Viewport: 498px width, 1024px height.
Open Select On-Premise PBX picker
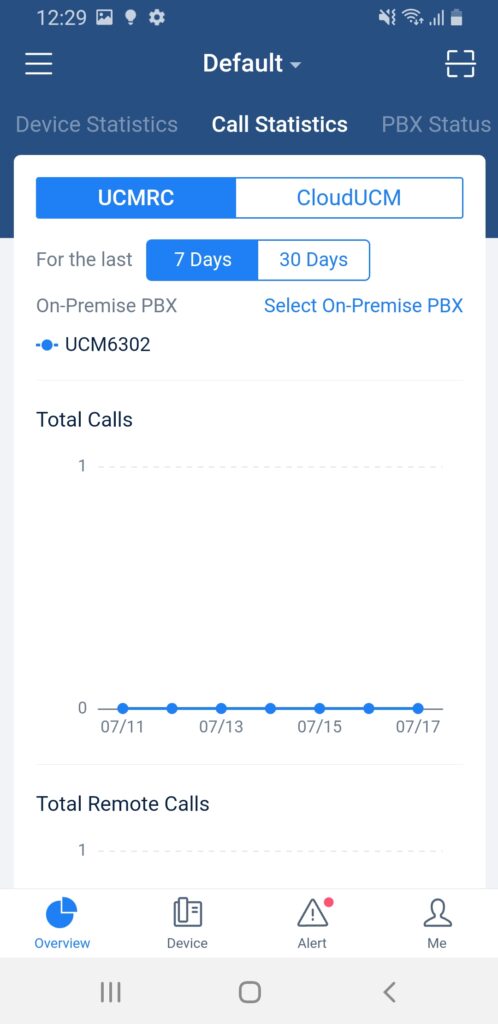(363, 306)
